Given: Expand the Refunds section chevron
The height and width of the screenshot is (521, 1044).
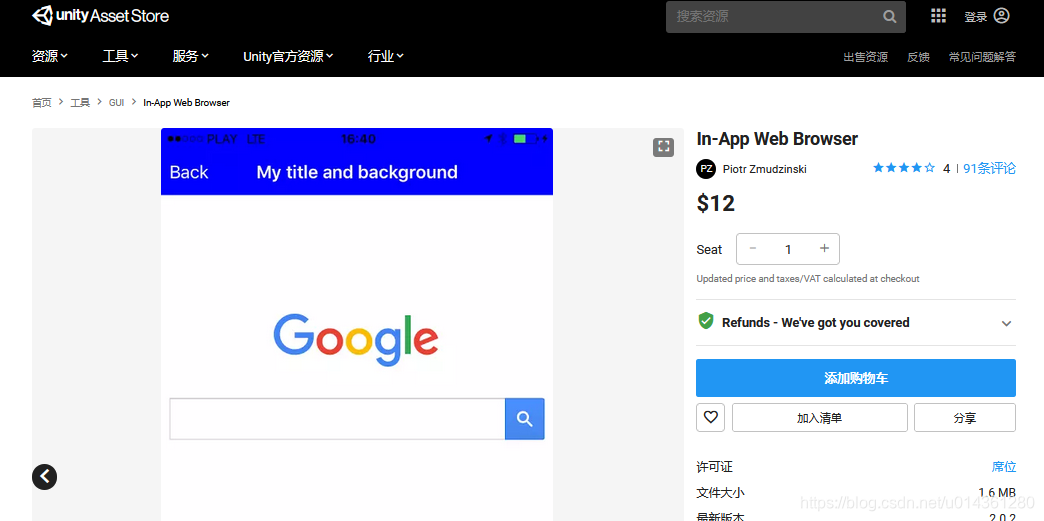Looking at the screenshot, I should click(1006, 323).
